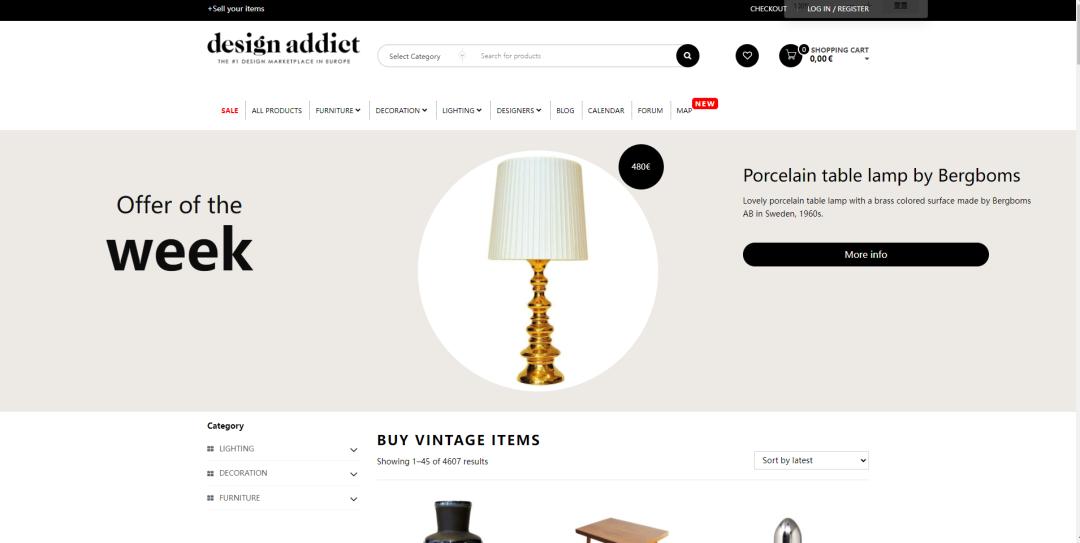
Task: Click the grid icon beside FURNITURE category
Action: coord(211,498)
